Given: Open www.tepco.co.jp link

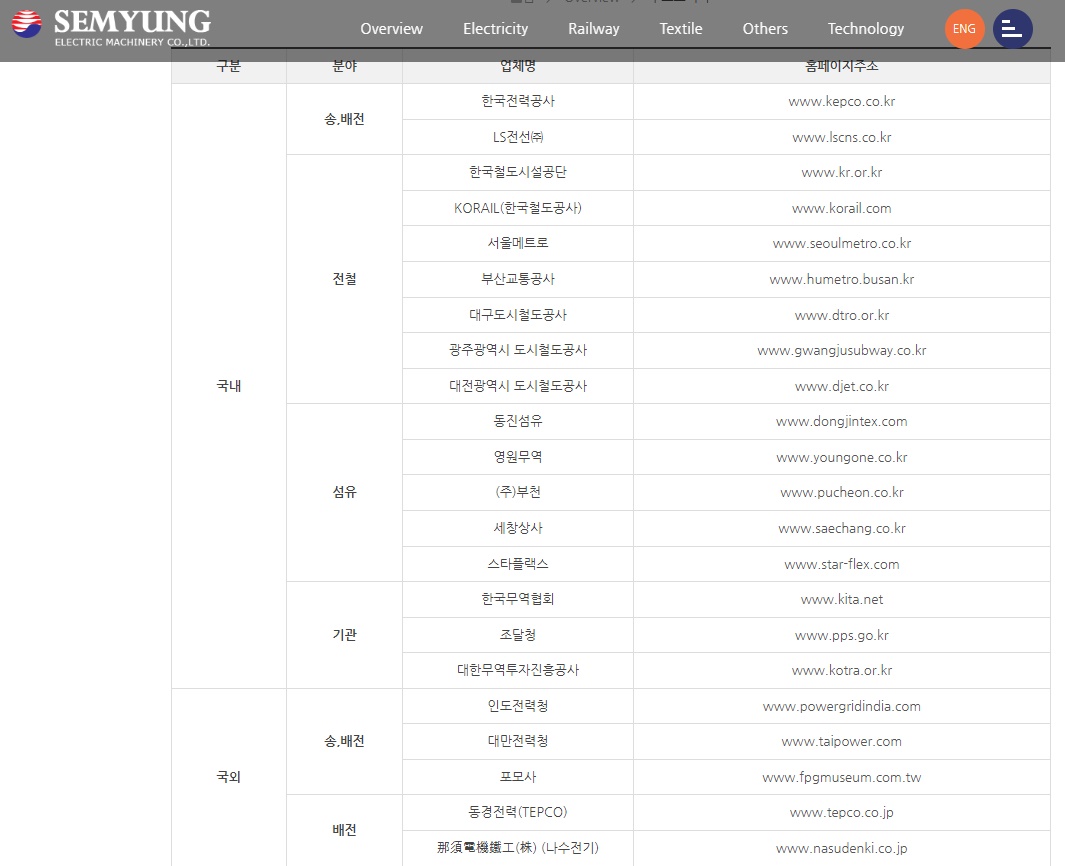Looking at the screenshot, I should [842, 812].
